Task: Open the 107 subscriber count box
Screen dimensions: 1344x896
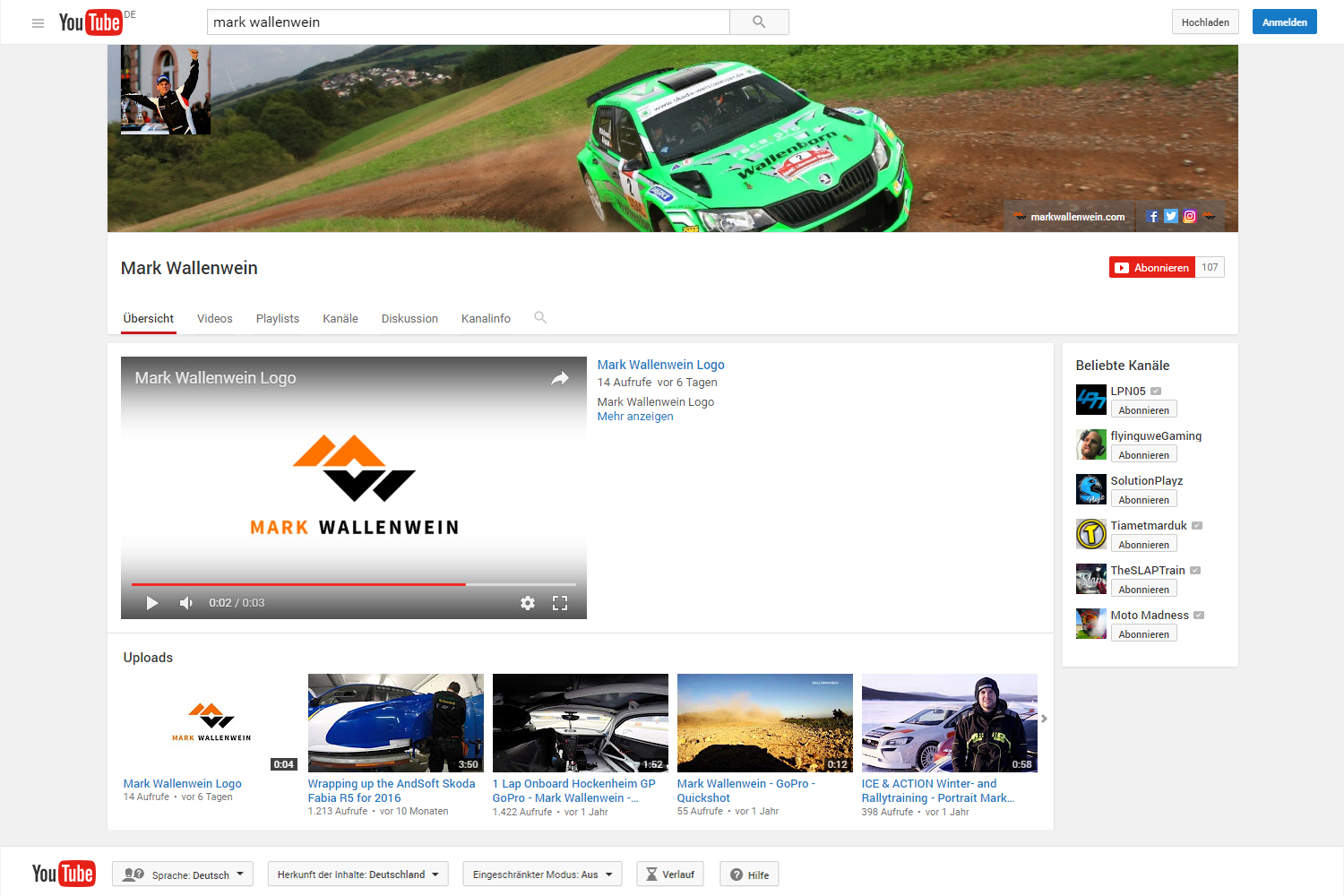Action: (x=1210, y=267)
